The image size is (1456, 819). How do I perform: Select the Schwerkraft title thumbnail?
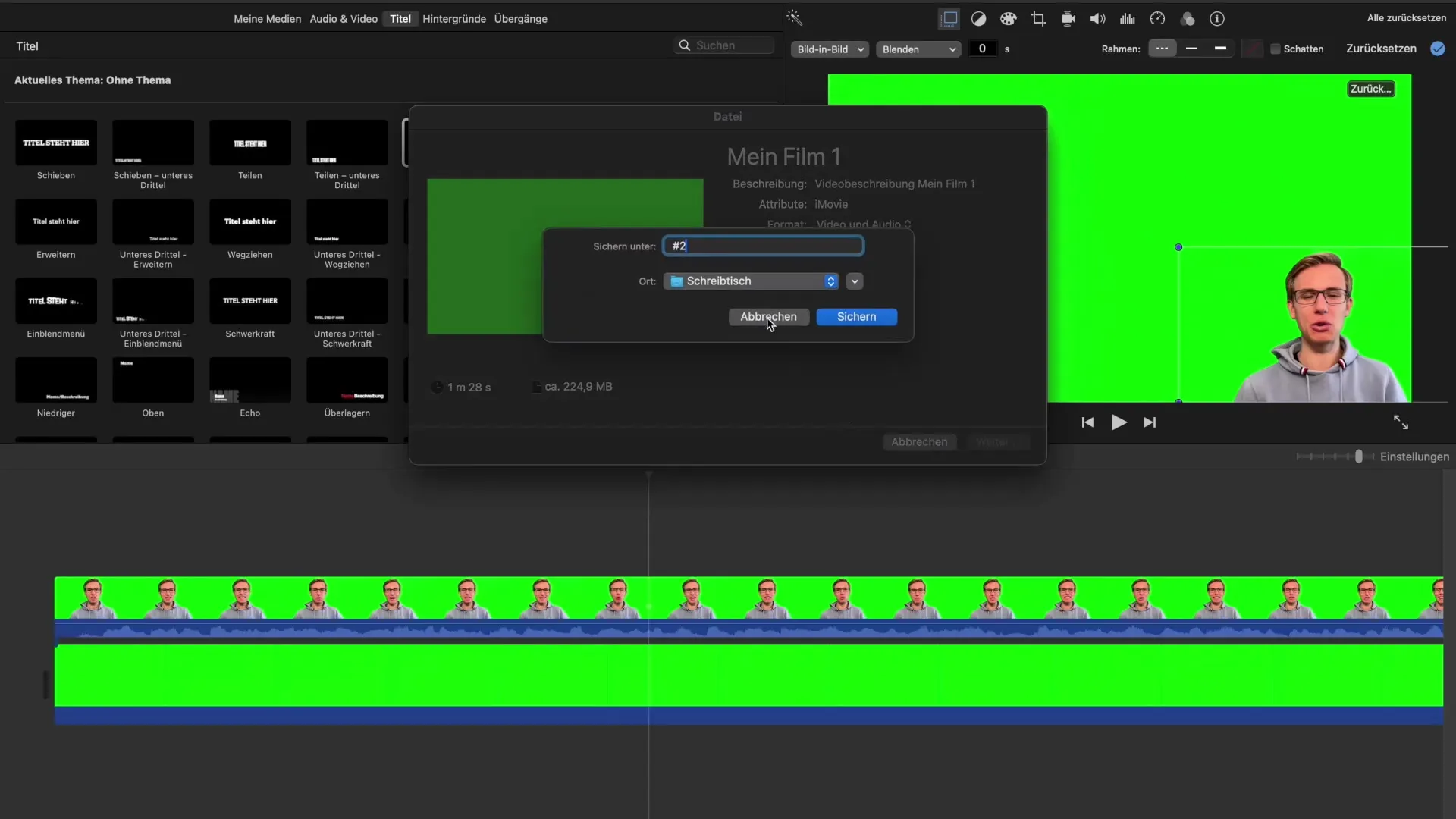pyautogui.click(x=250, y=301)
